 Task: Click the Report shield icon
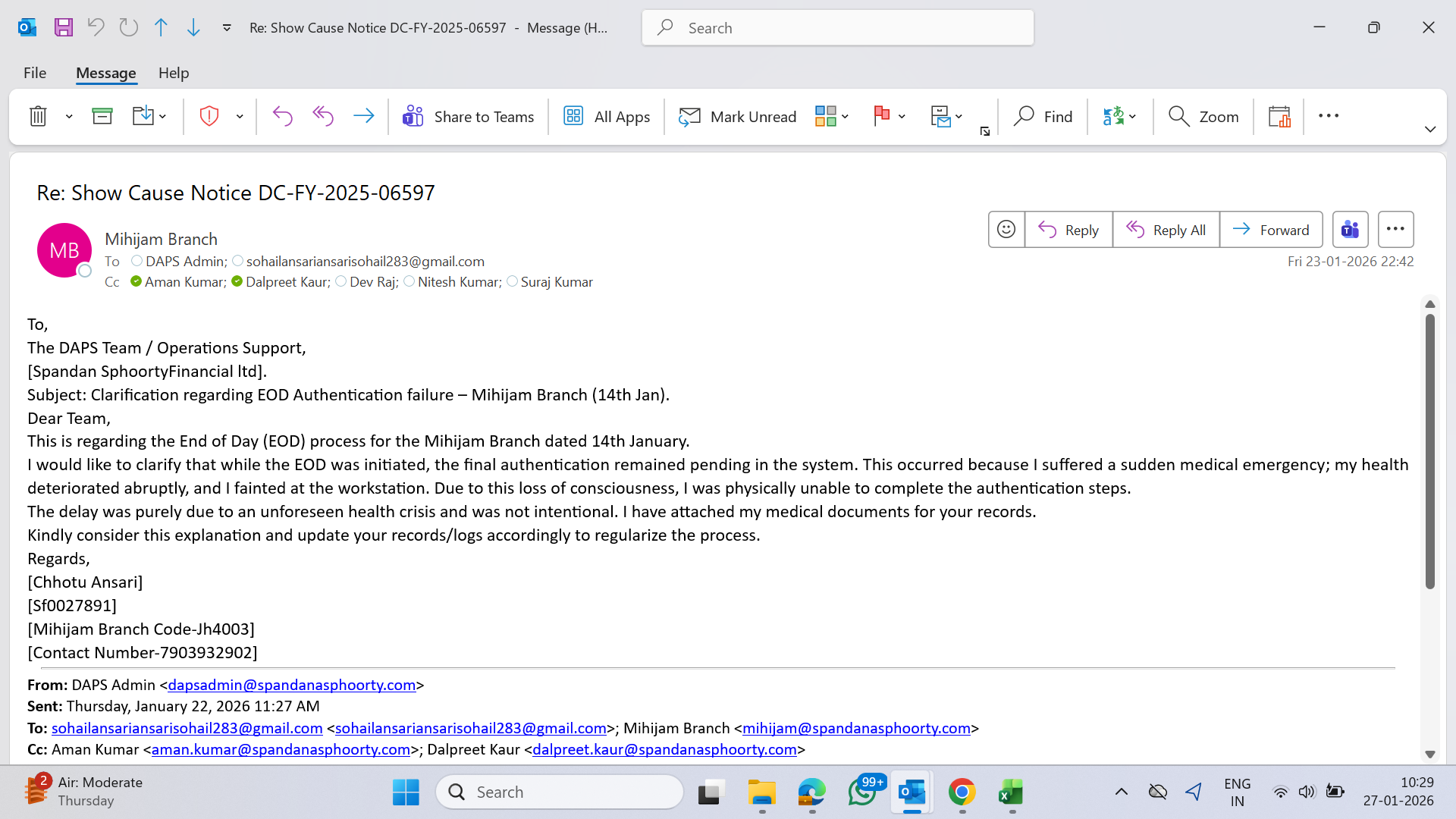209,116
